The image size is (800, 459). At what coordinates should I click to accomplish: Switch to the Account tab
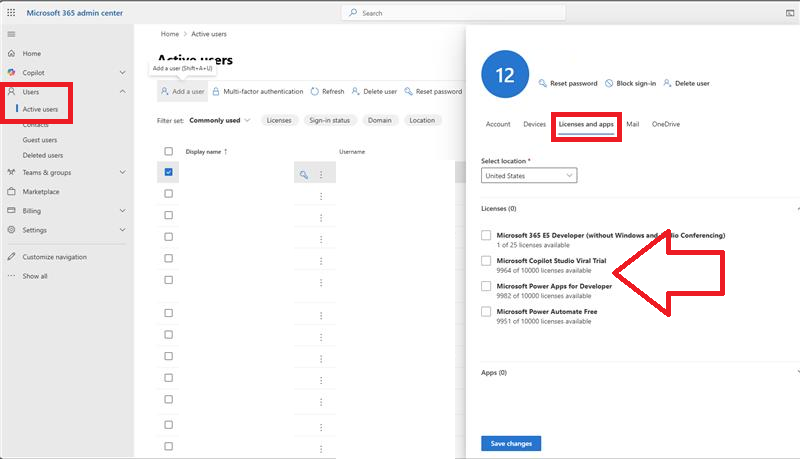tap(498, 124)
